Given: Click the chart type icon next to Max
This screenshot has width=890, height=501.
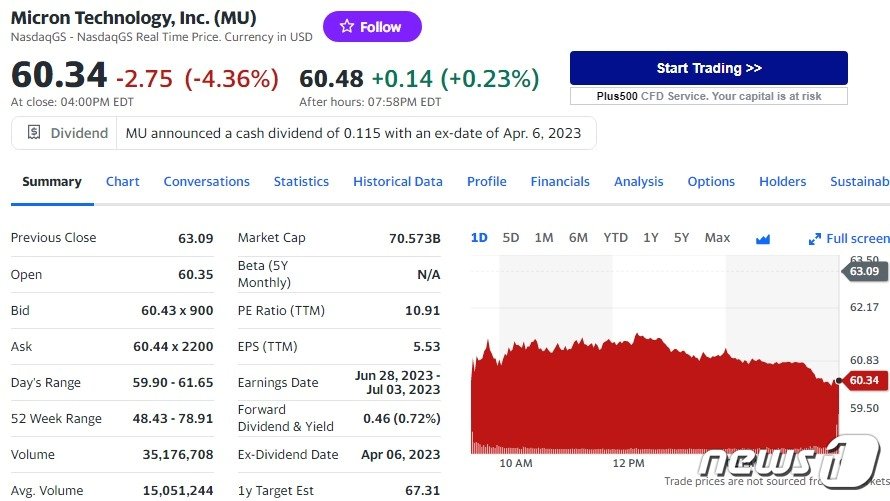Looking at the screenshot, I should point(763,238).
